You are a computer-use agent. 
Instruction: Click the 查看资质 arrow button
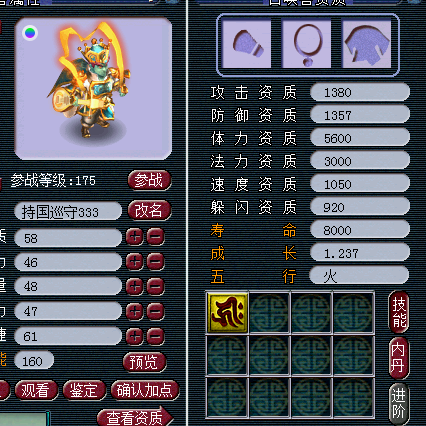(135, 417)
